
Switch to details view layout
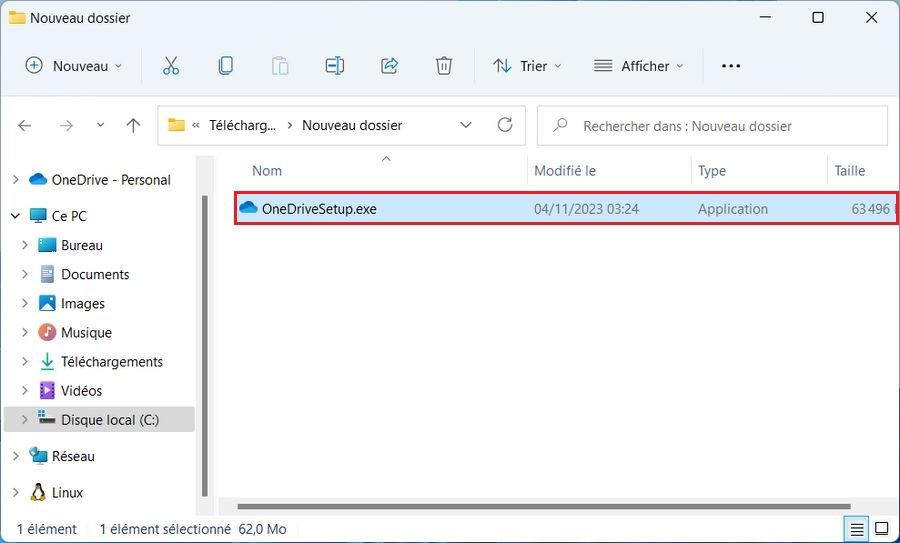click(857, 528)
